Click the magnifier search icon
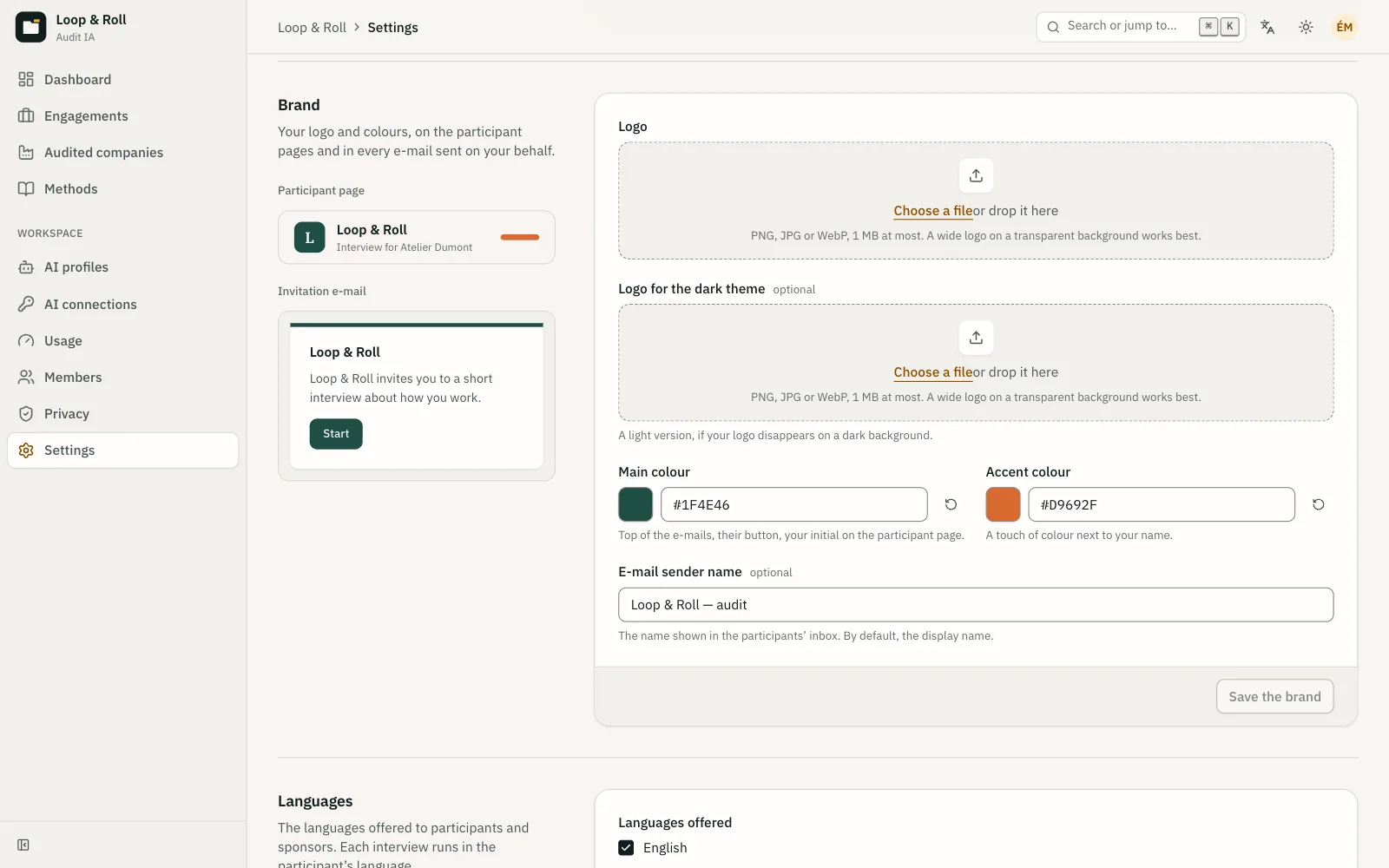The image size is (1389, 868). coord(1053,27)
